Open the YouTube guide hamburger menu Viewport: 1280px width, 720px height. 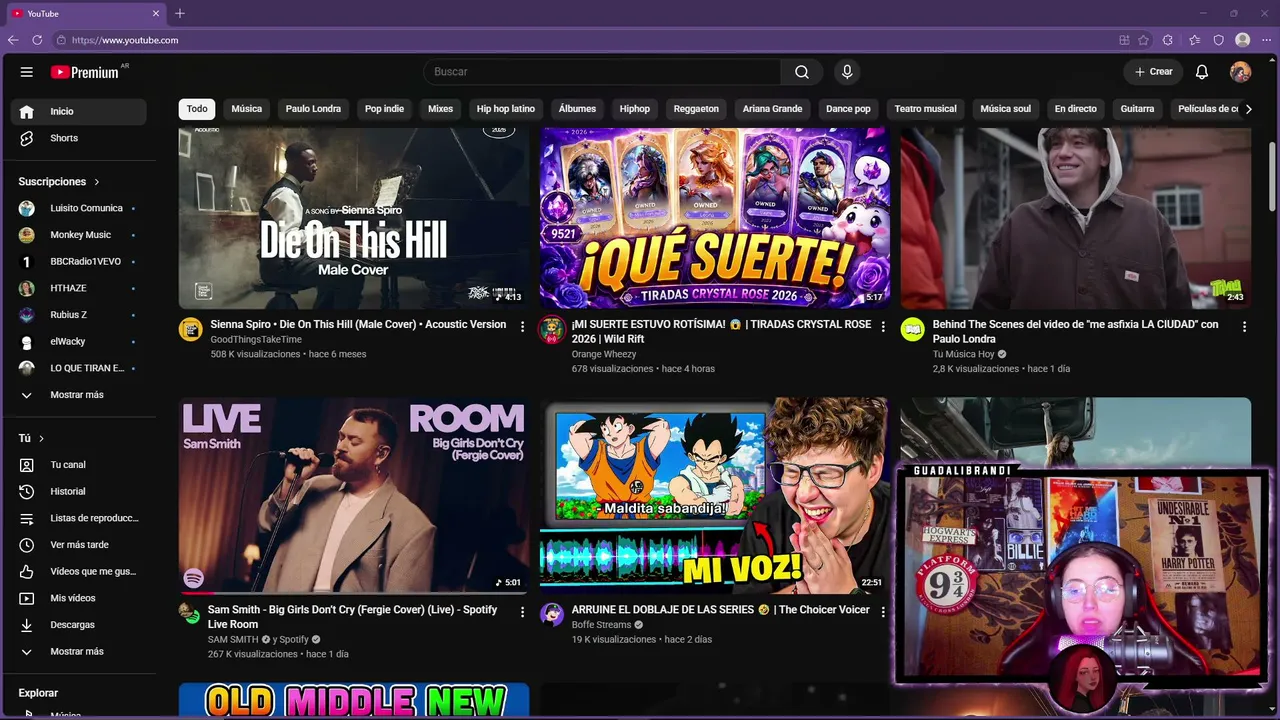tap(27, 72)
